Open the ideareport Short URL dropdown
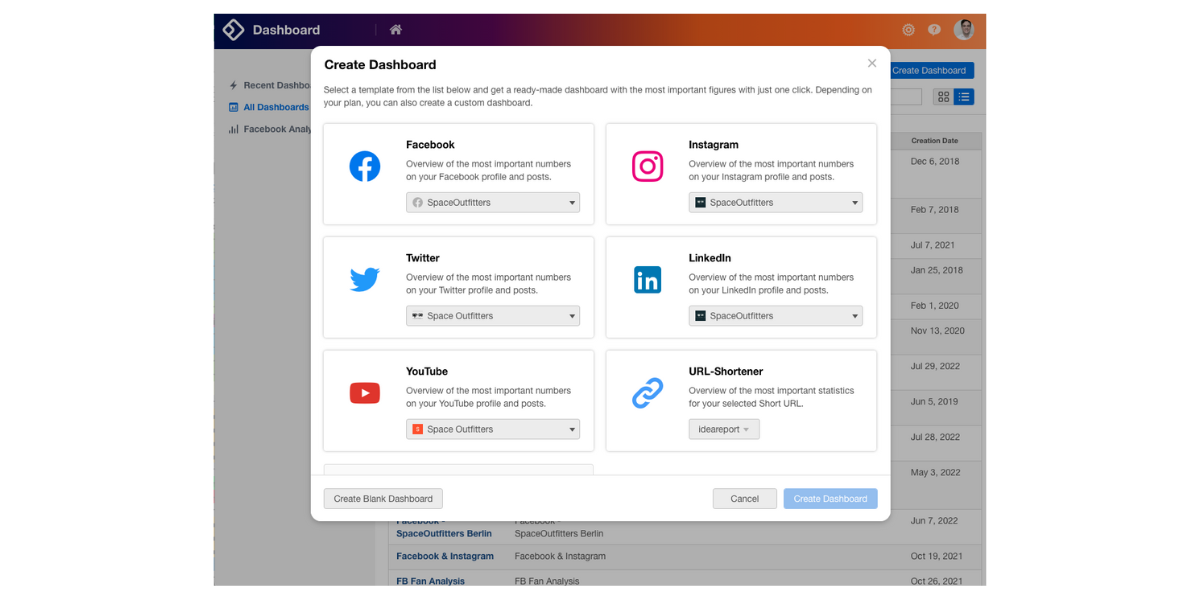The image size is (1200, 600). 724,429
